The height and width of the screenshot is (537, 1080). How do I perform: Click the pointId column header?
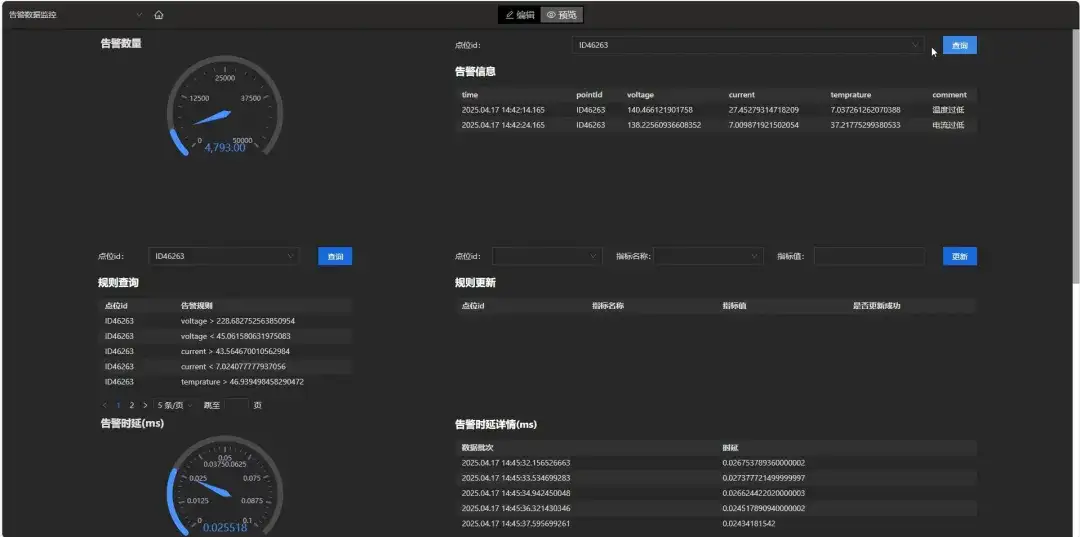[590, 95]
